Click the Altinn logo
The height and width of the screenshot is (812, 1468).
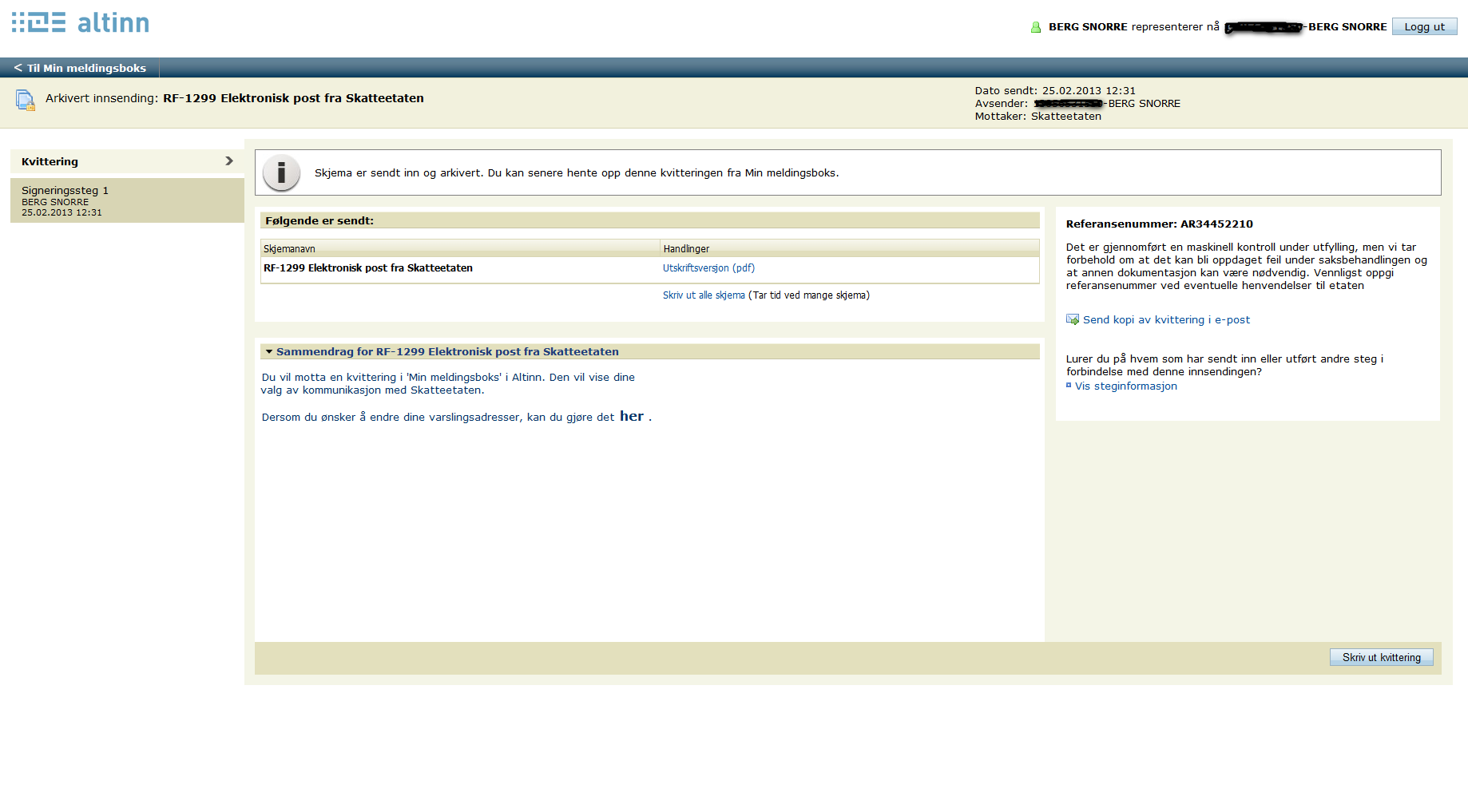(81, 22)
